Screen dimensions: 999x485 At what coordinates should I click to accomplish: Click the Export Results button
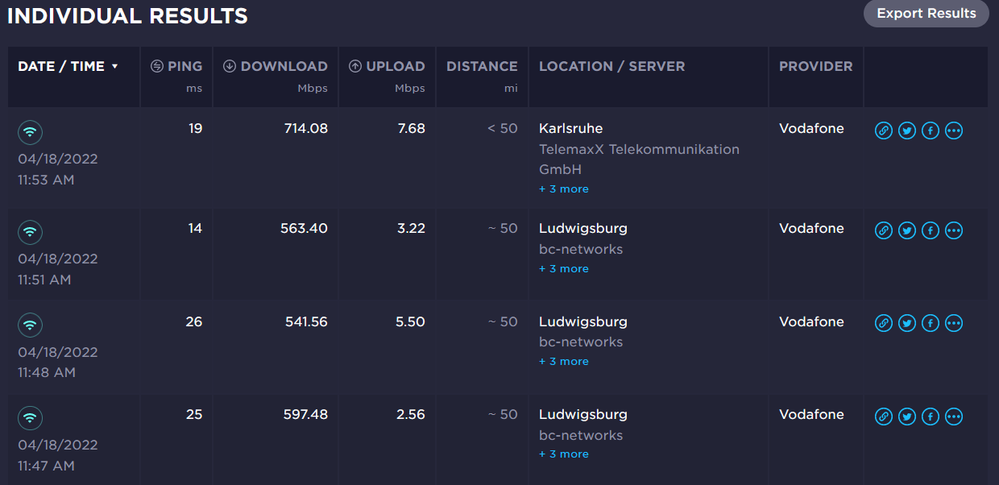[926, 14]
